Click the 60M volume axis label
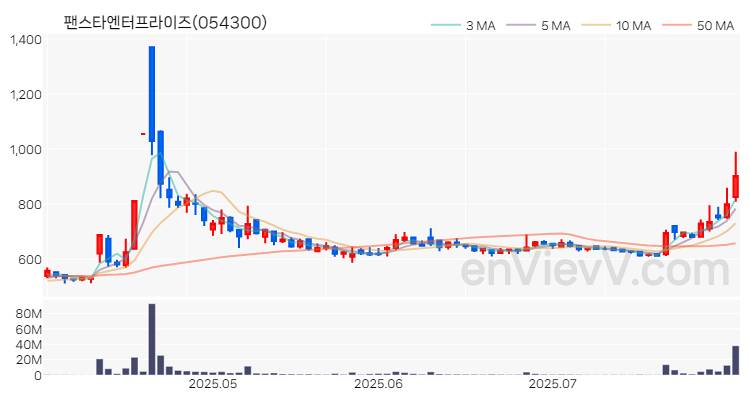This screenshot has height=400, width=750. tap(29, 330)
